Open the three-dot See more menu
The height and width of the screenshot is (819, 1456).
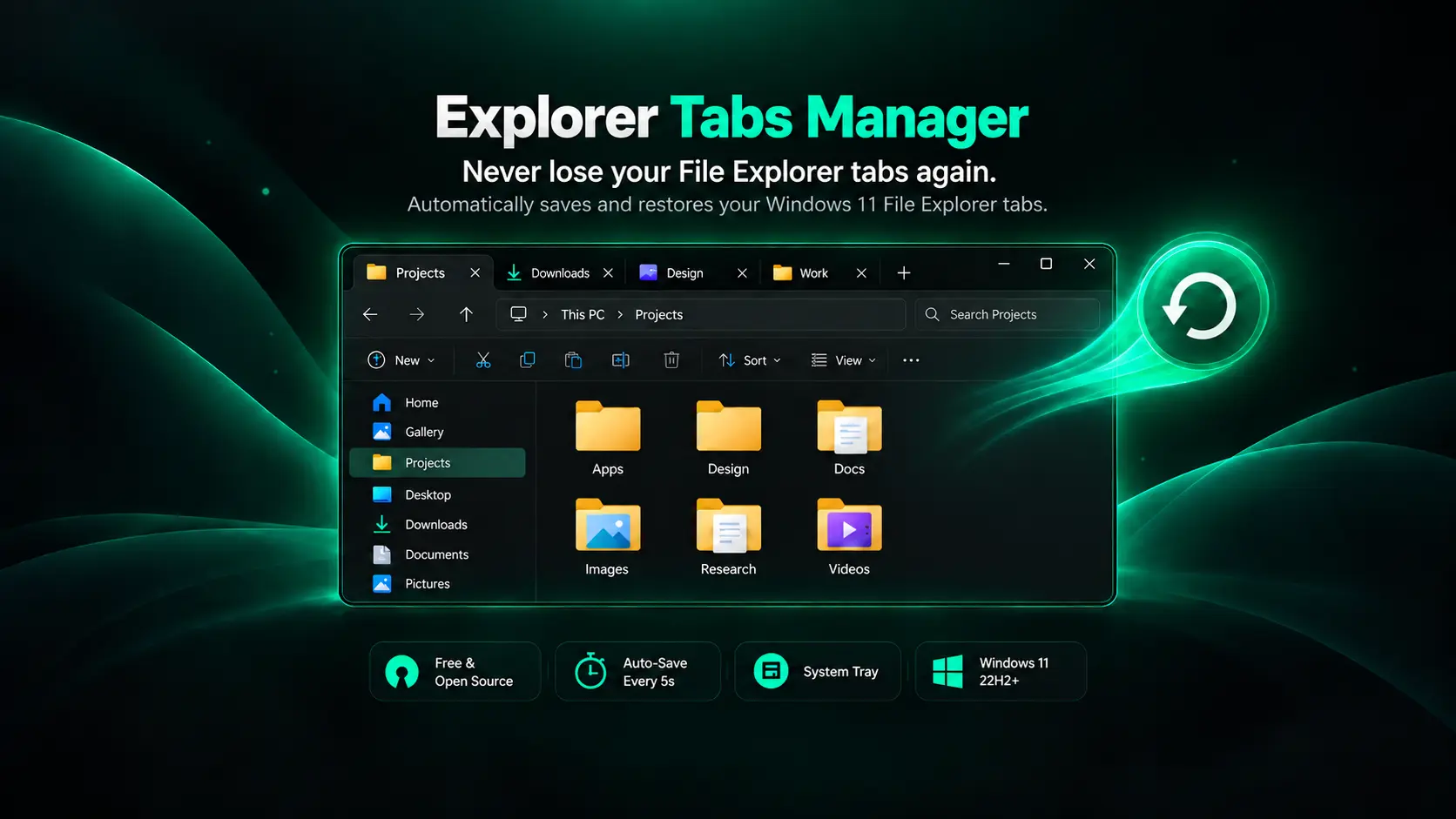pyautogui.click(x=911, y=360)
